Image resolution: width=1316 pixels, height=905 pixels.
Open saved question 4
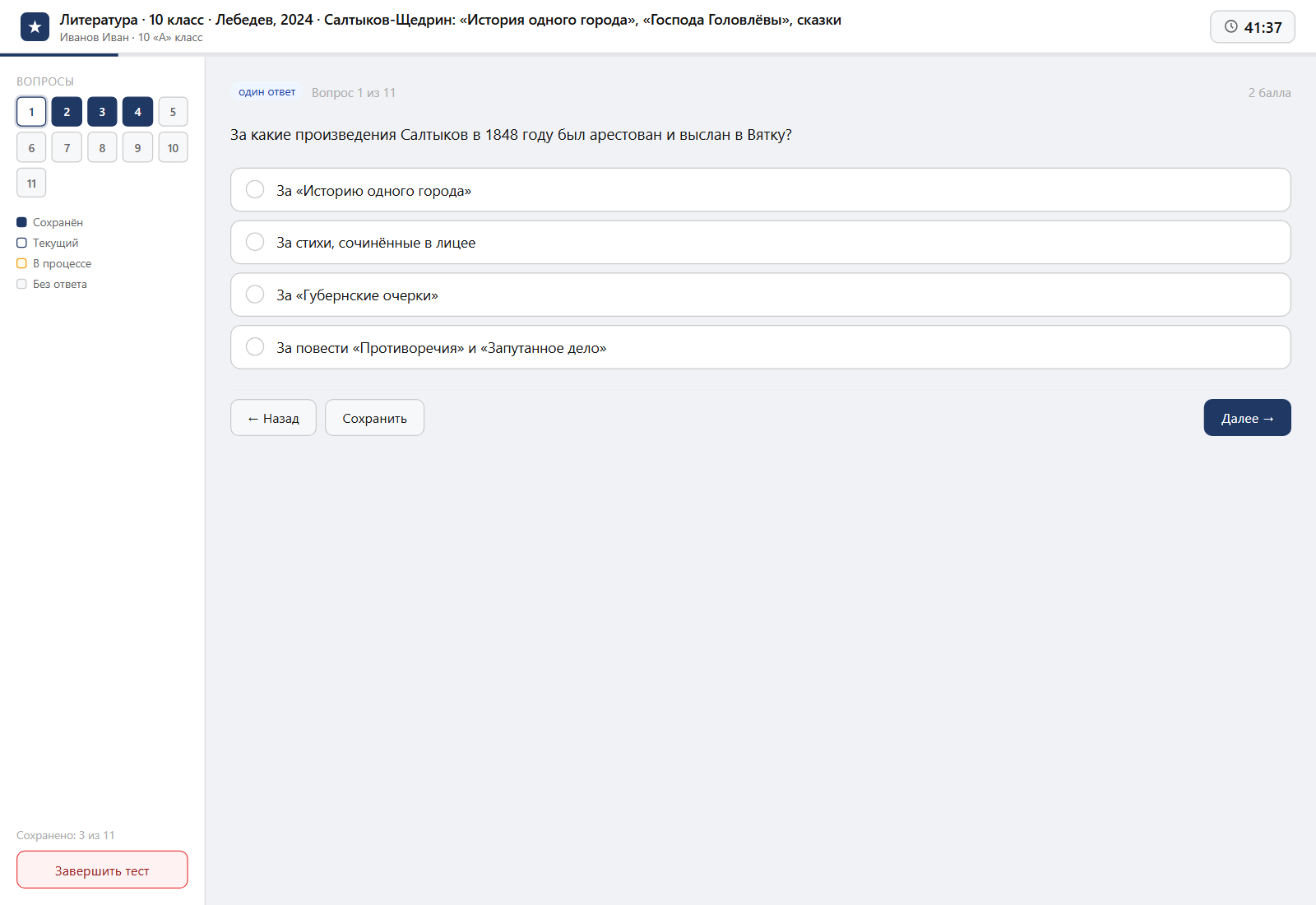point(137,112)
